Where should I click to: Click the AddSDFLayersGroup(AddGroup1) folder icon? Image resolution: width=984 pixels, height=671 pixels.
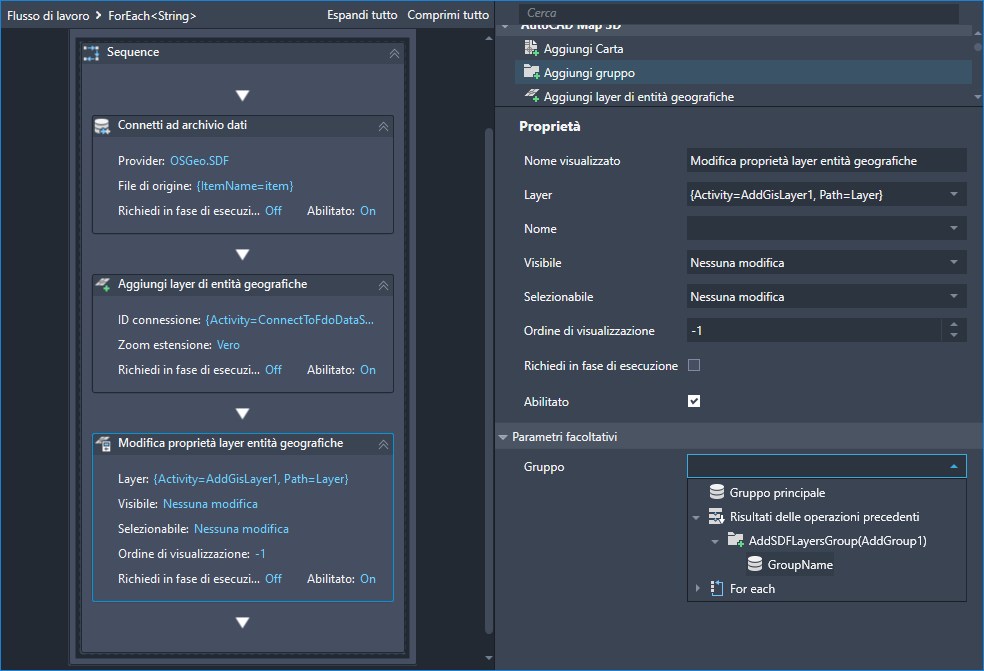coord(735,540)
